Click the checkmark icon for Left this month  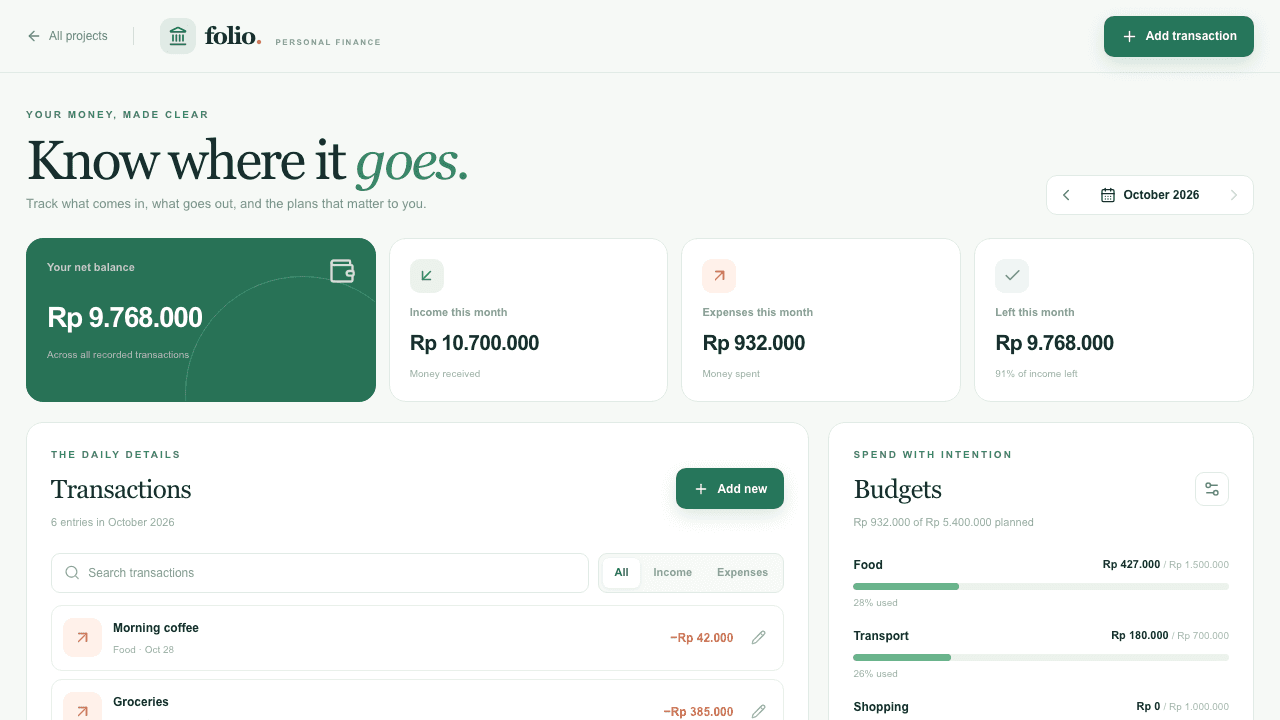point(1012,276)
